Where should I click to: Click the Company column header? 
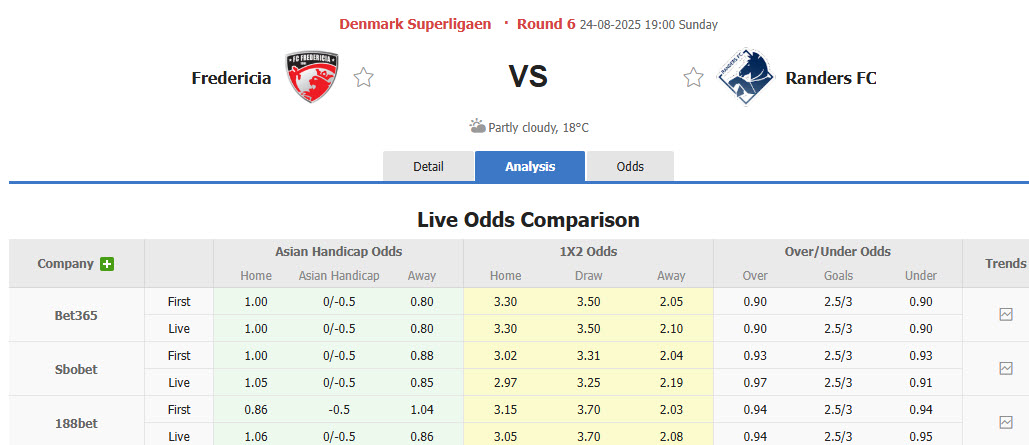(66, 264)
